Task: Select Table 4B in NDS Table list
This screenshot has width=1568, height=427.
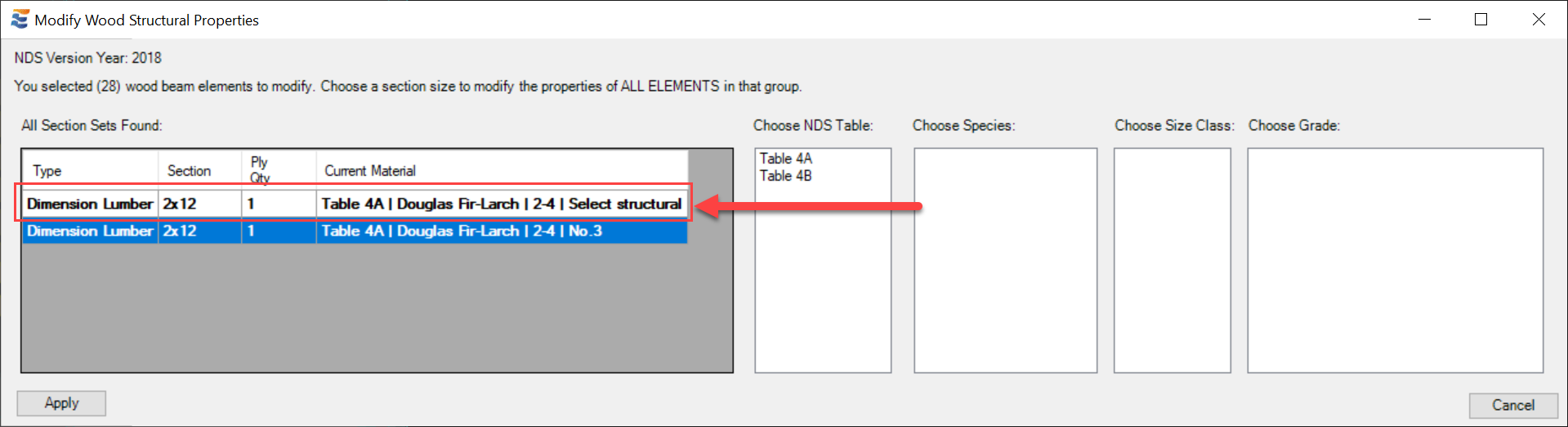Action: [x=786, y=176]
